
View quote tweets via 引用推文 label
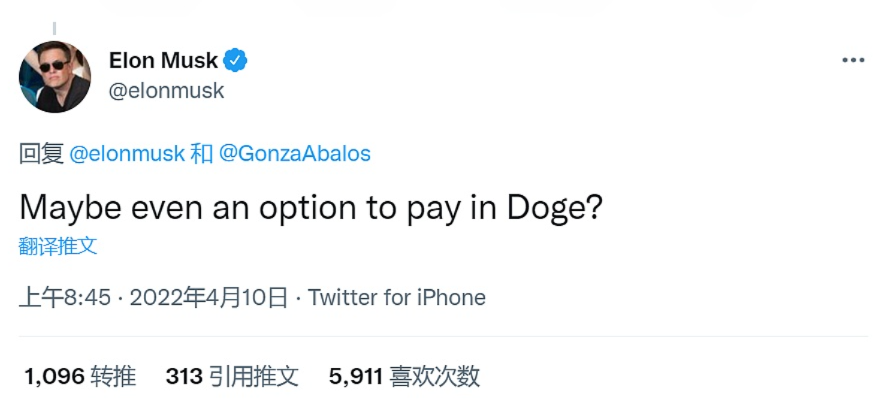(x=254, y=376)
